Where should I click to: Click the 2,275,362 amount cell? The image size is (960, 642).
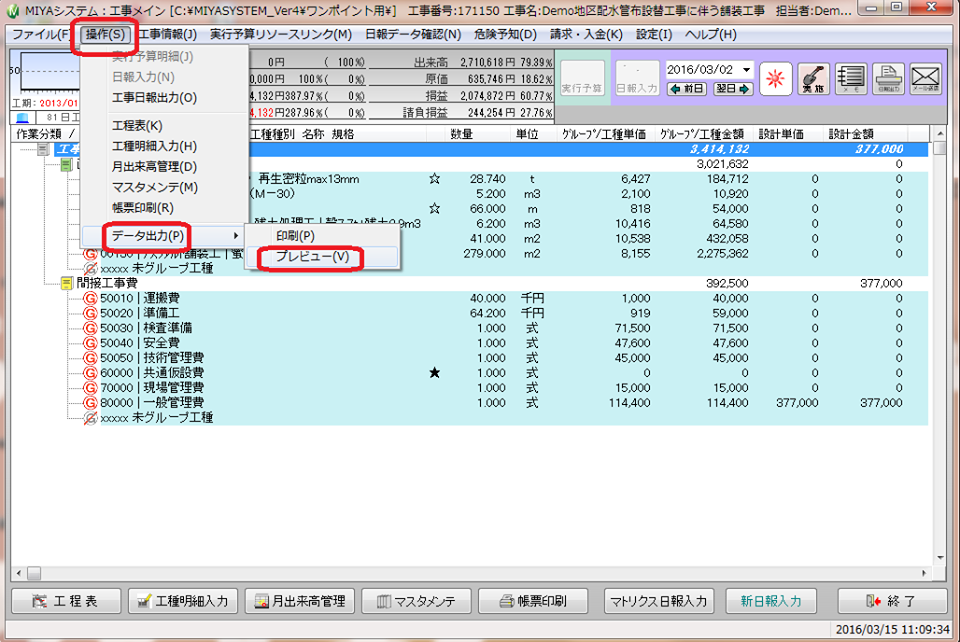pos(722,253)
